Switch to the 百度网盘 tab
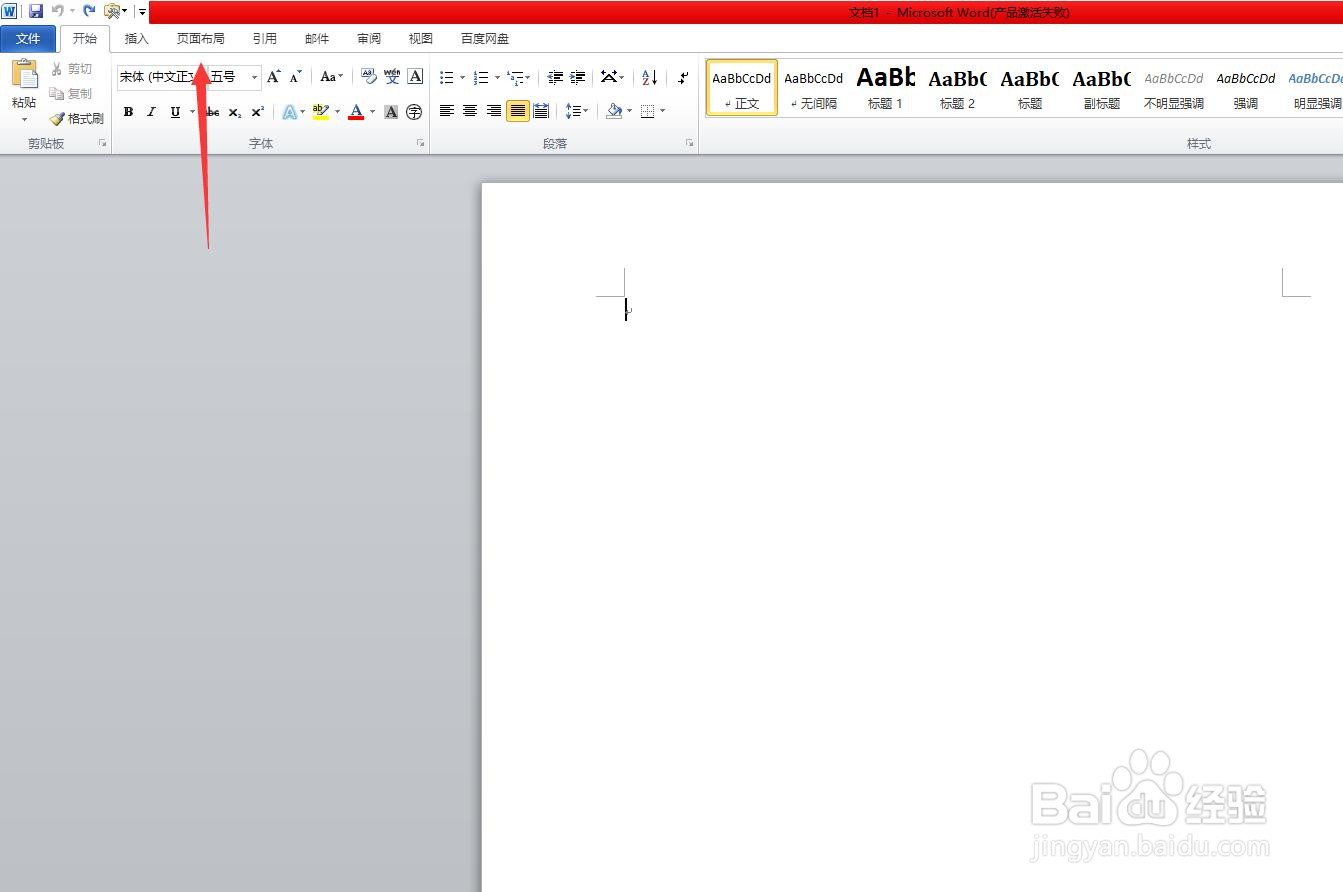Image resolution: width=1343 pixels, height=892 pixels. click(485, 39)
